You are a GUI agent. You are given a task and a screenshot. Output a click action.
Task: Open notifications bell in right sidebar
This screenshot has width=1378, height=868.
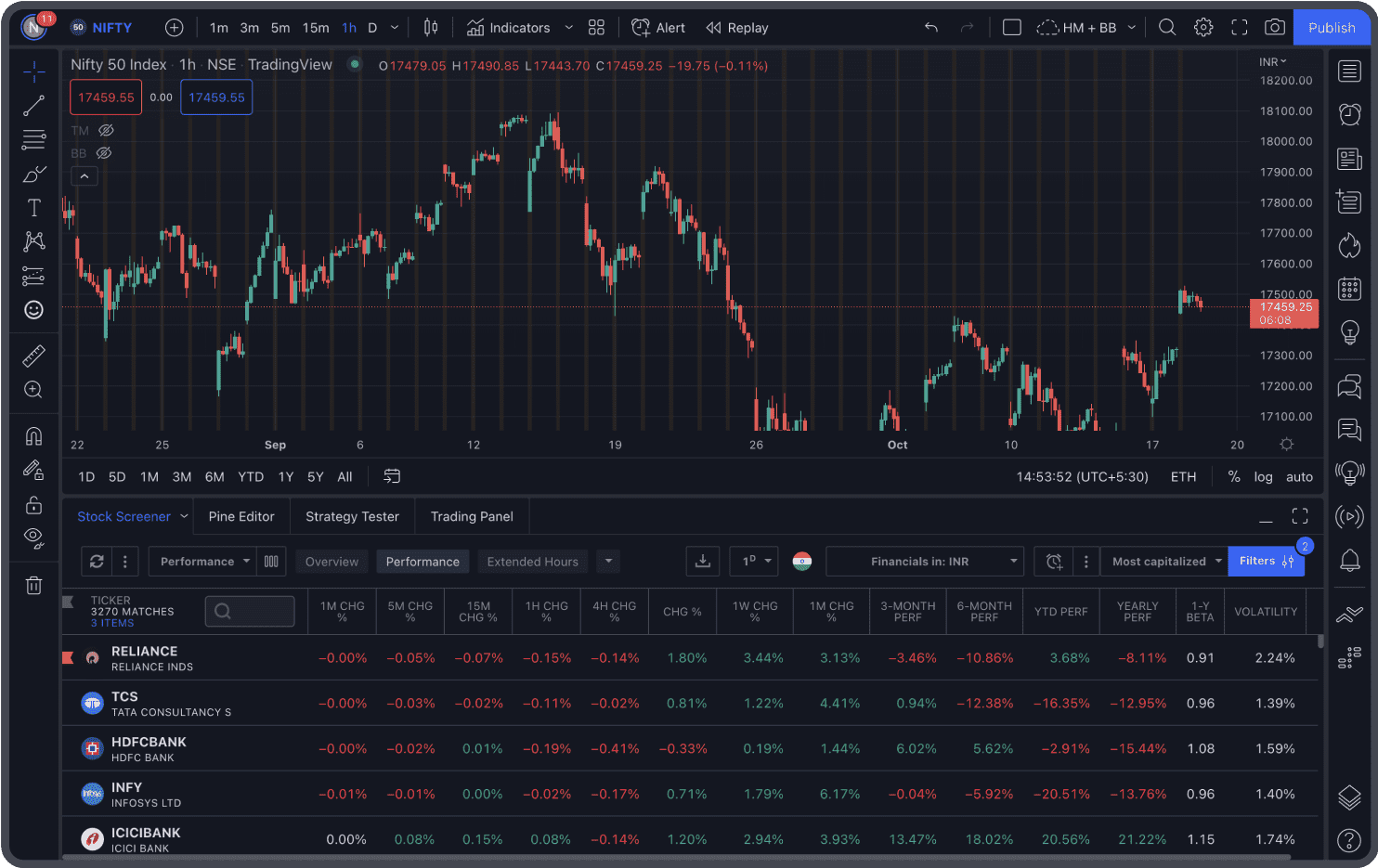(1349, 561)
